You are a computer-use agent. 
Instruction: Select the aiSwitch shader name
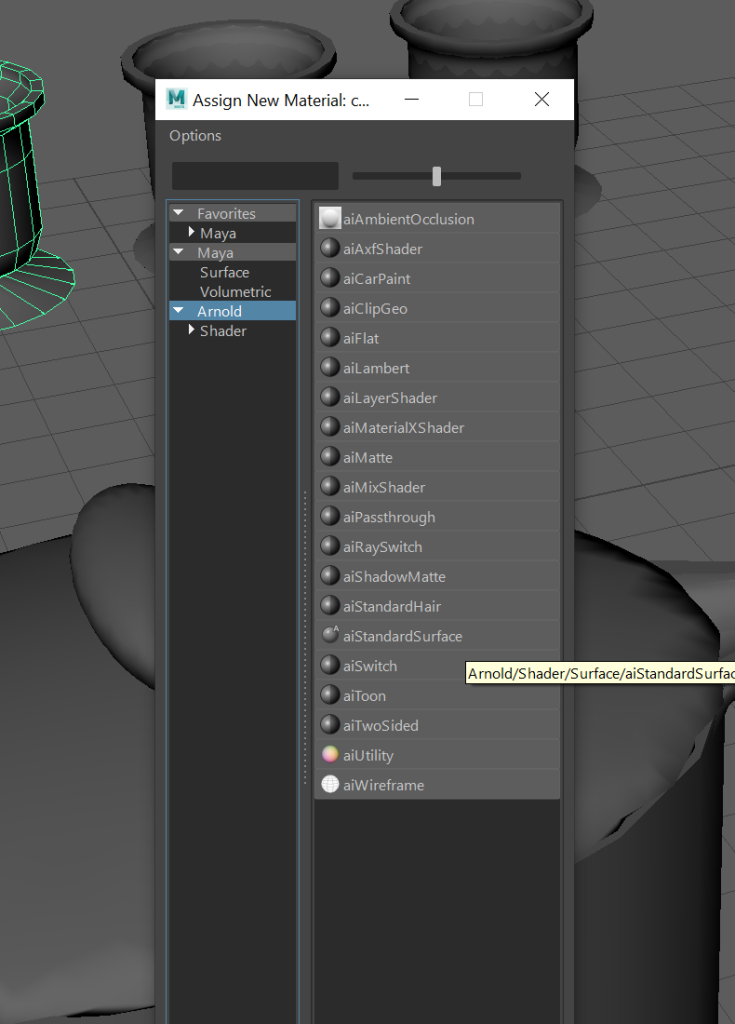[370, 666]
